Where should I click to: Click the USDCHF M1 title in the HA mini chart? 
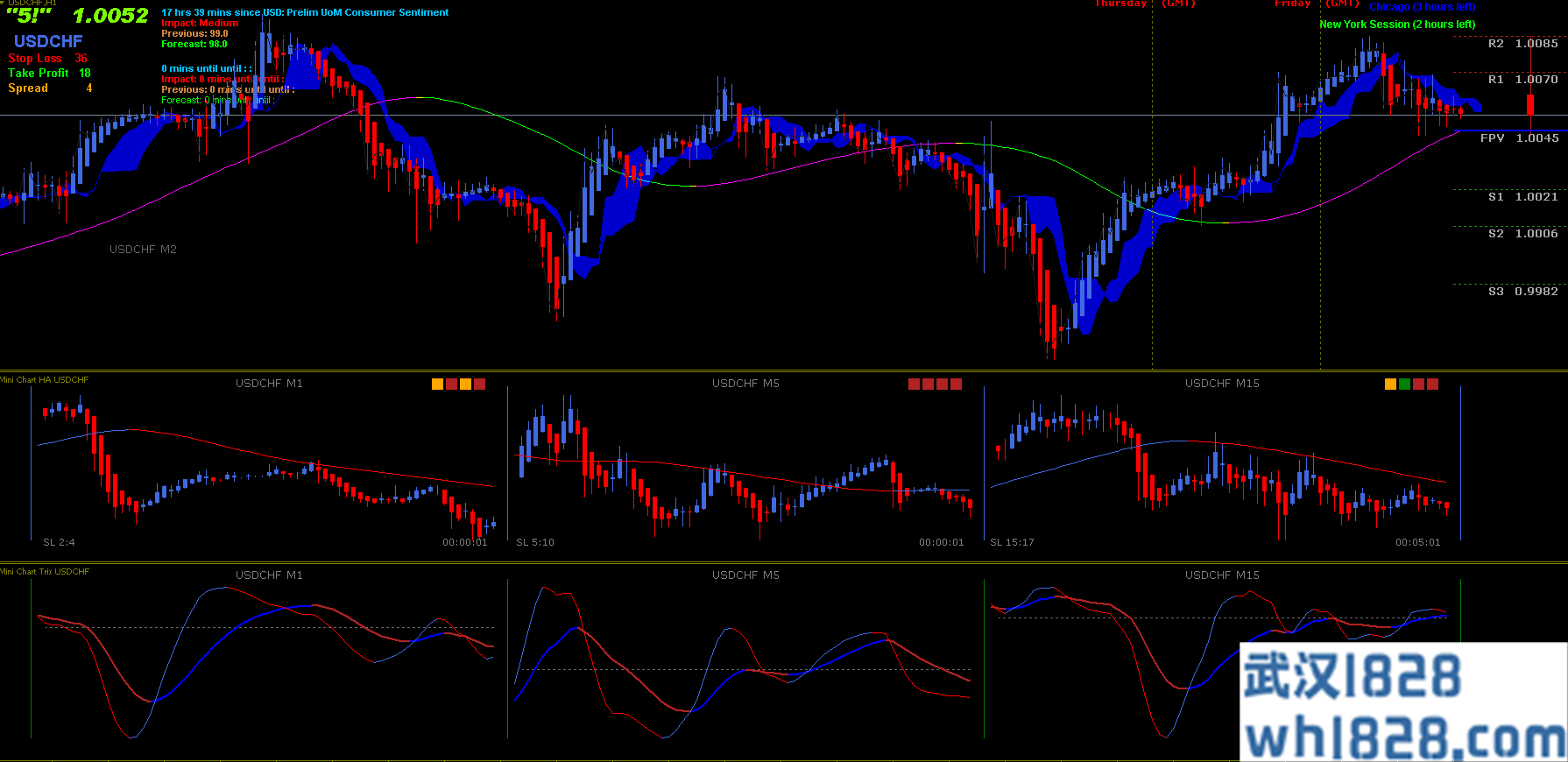tap(269, 384)
